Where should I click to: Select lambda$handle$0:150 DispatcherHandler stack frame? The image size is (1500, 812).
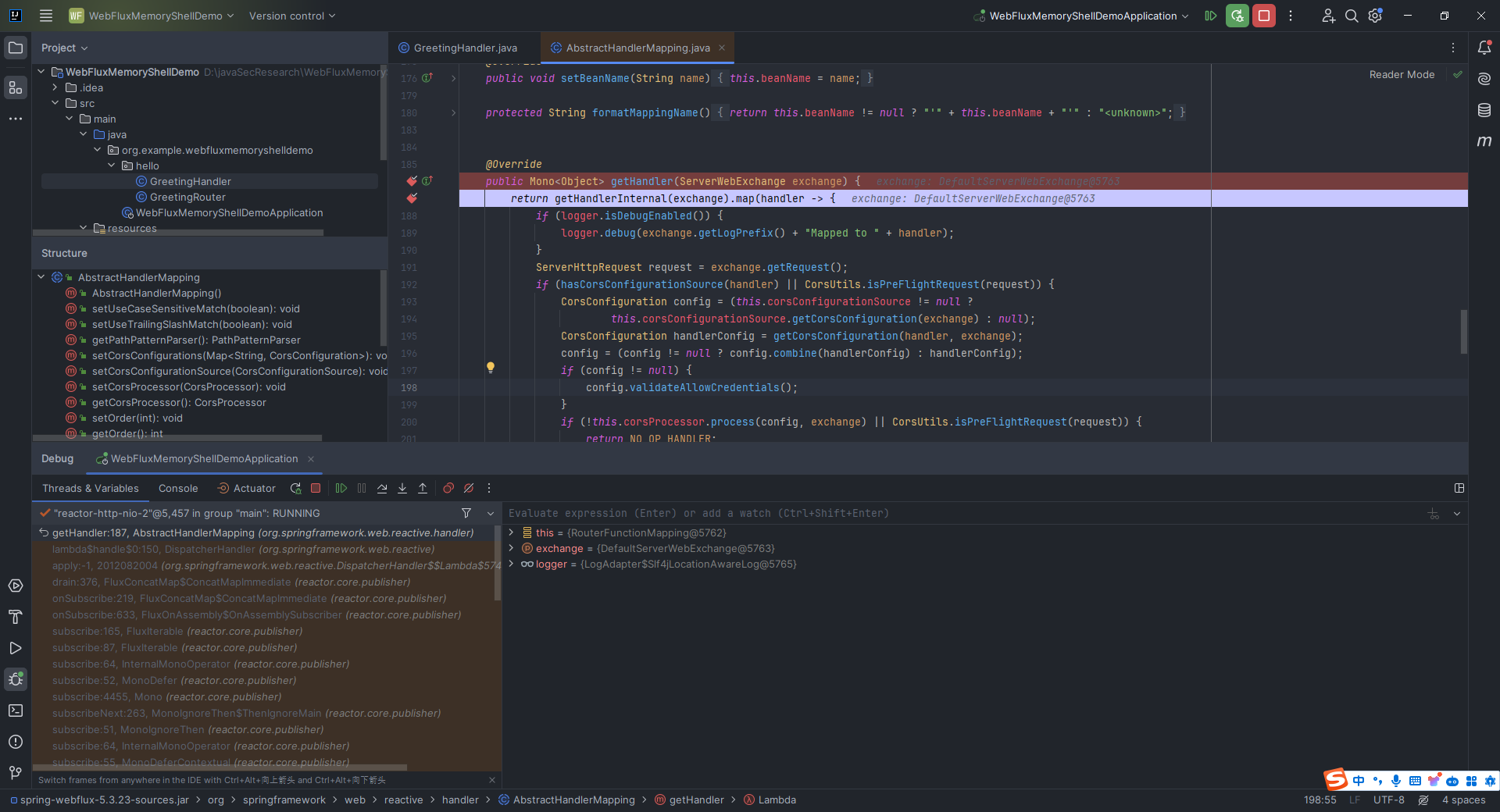[243, 549]
